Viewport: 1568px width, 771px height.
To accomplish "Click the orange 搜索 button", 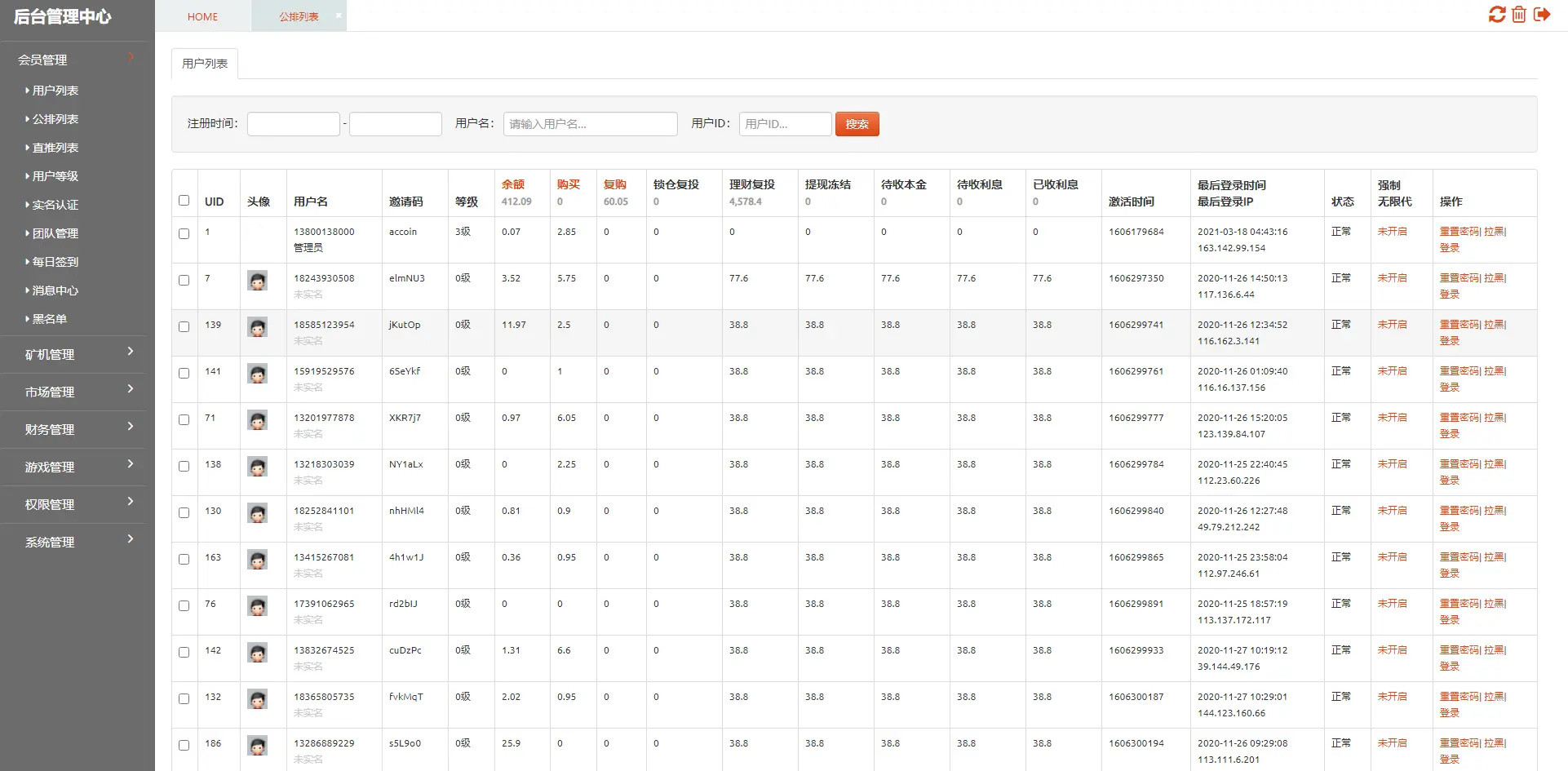I will tap(857, 124).
